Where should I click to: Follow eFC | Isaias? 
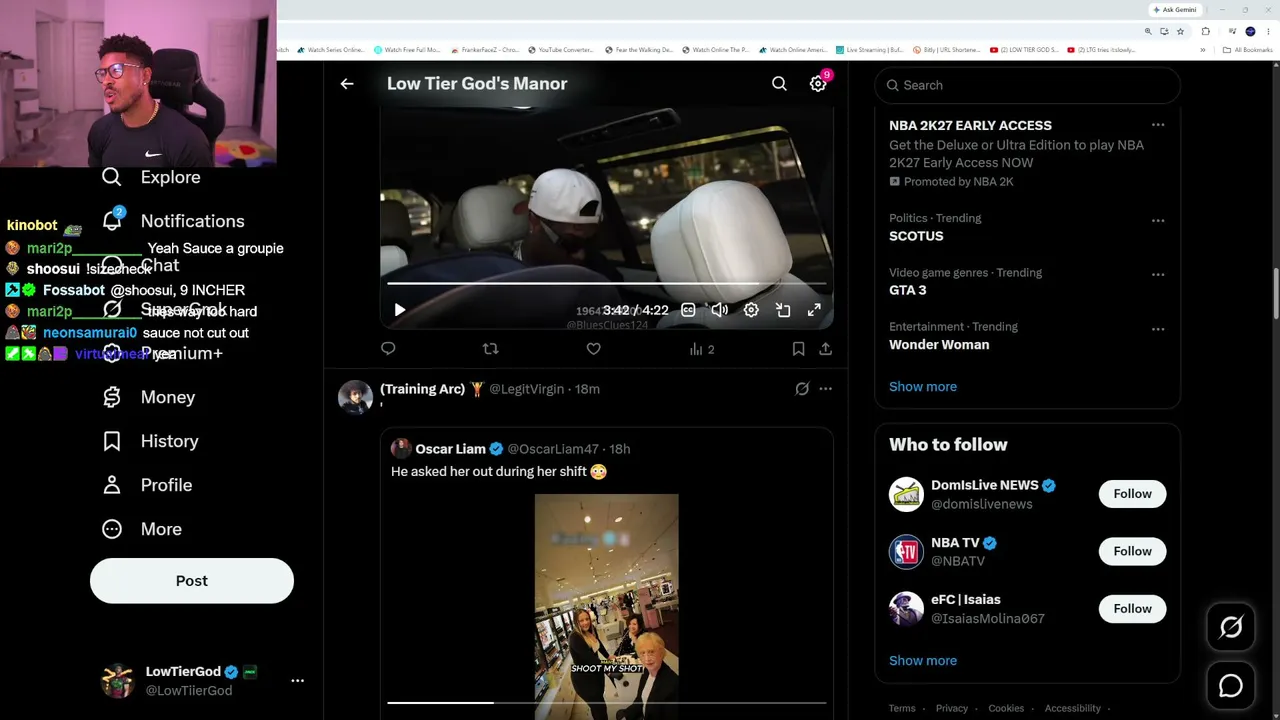pos(1132,608)
